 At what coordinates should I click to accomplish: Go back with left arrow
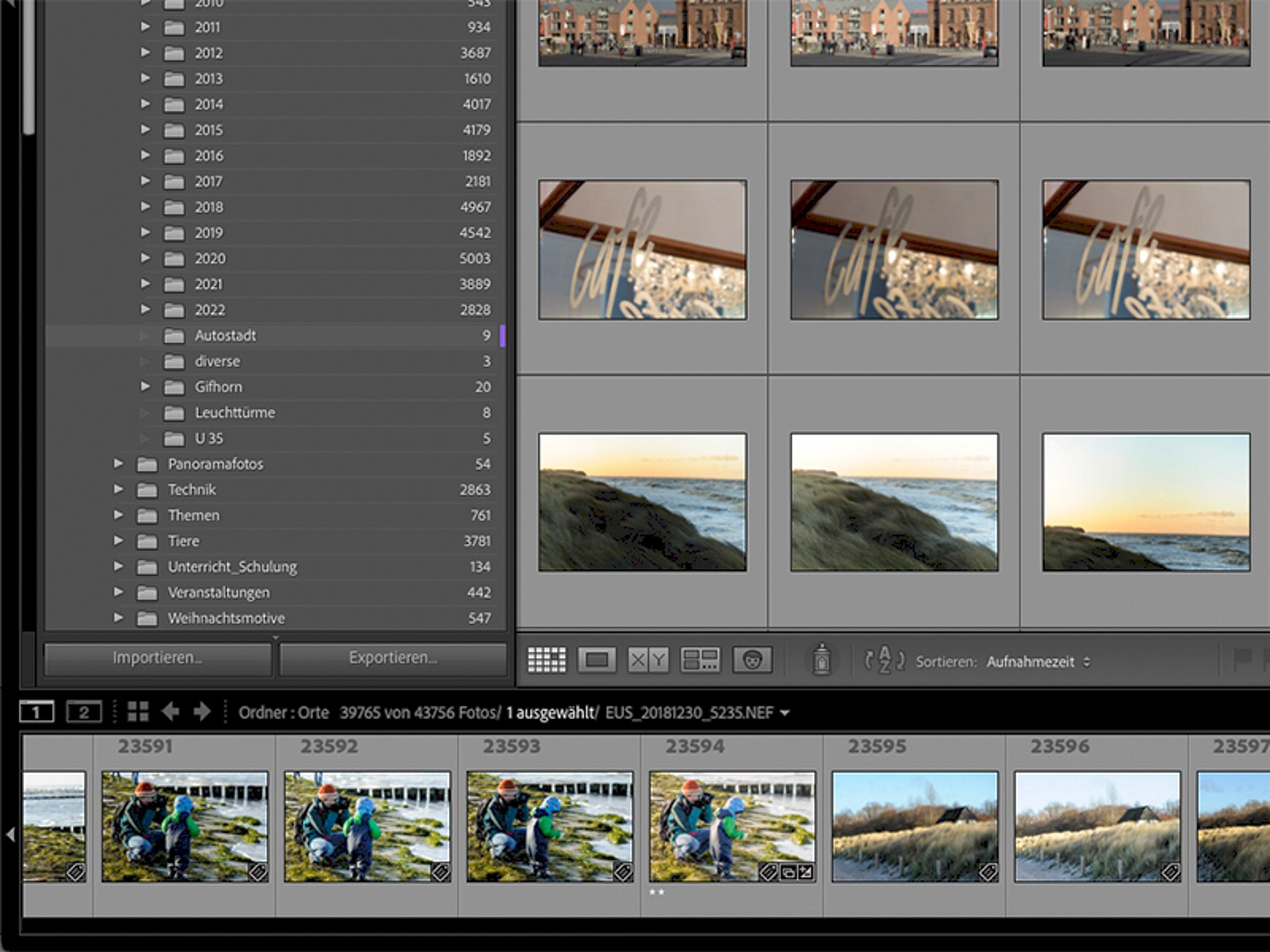click(x=170, y=712)
